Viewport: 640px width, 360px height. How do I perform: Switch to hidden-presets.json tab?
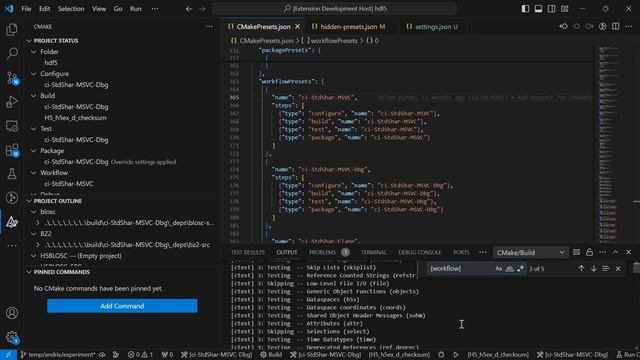[348, 27]
